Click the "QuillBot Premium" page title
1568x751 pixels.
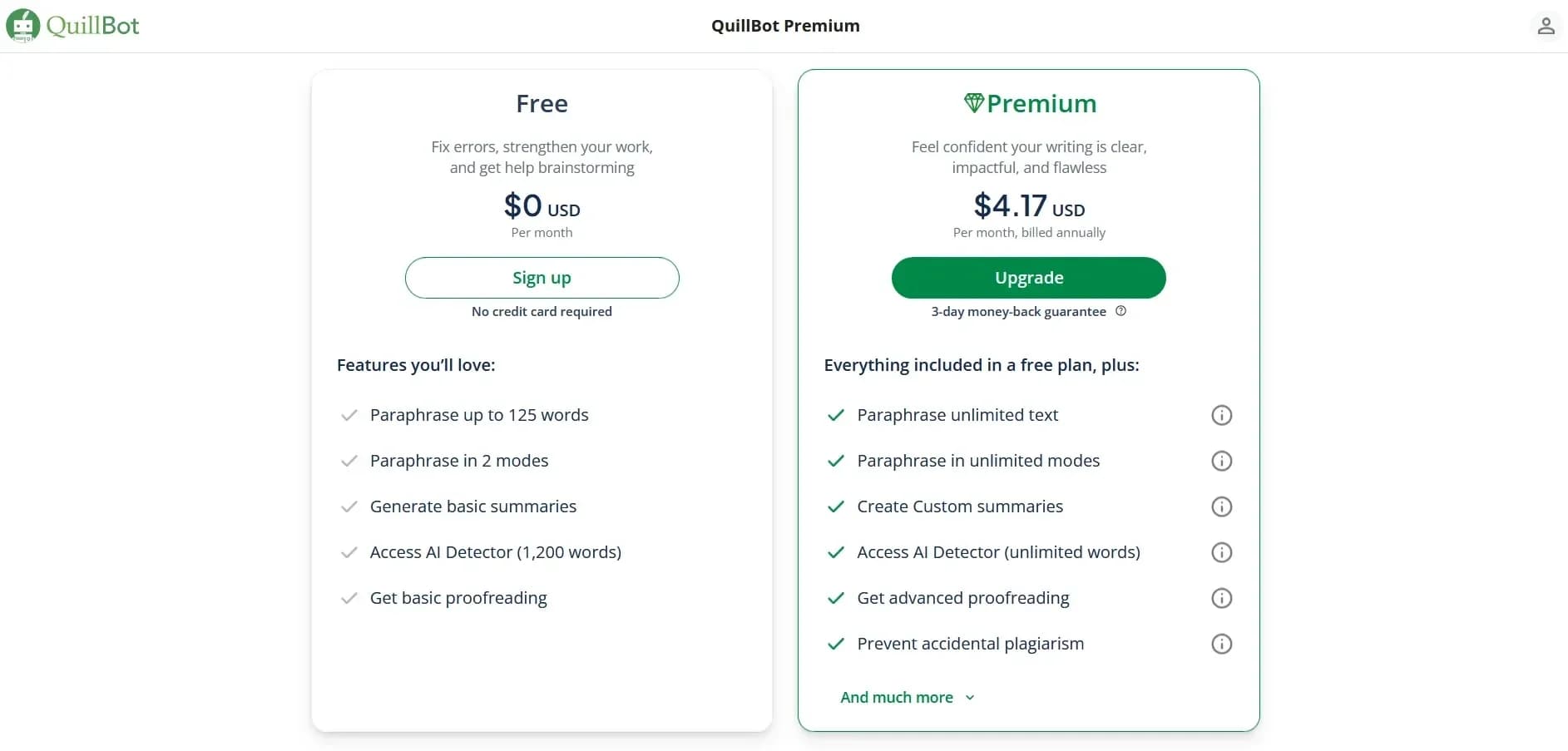pos(784,26)
